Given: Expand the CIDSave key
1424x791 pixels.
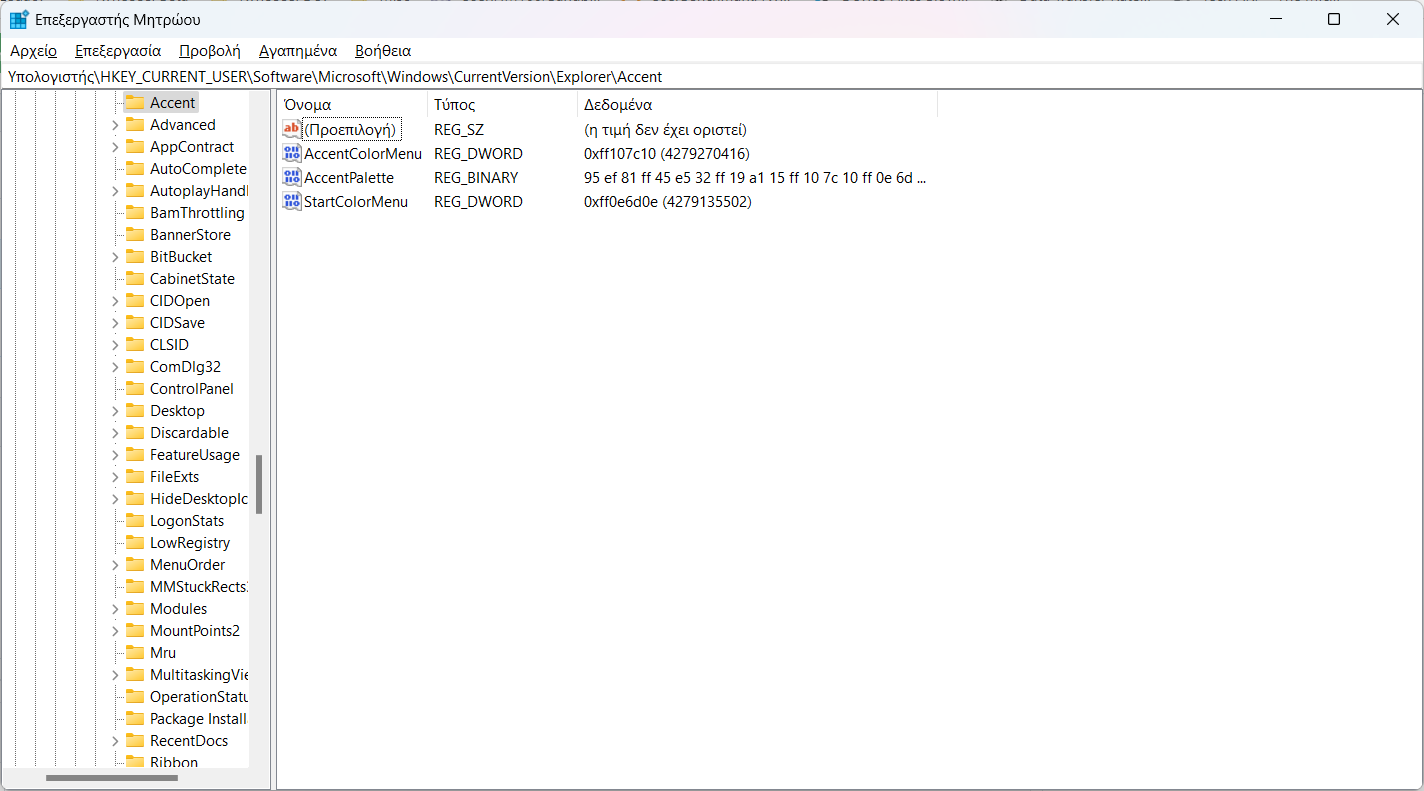Looking at the screenshot, I should coord(115,323).
